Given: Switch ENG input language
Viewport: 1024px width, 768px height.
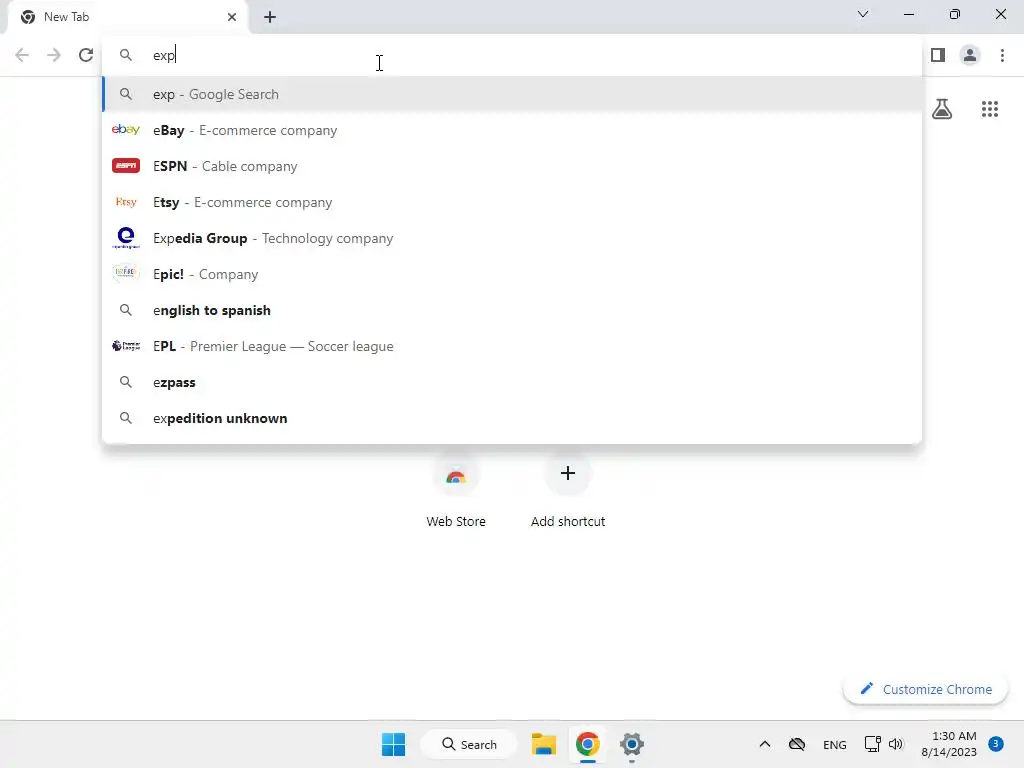Looking at the screenshot, I should coord(835,744).
